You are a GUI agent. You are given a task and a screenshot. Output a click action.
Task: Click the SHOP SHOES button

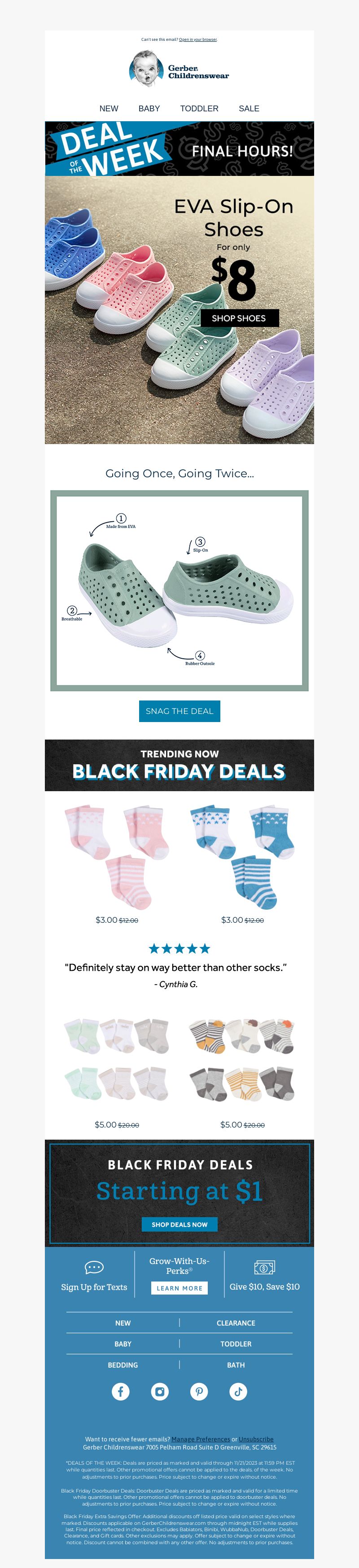(x=240, y=318)
